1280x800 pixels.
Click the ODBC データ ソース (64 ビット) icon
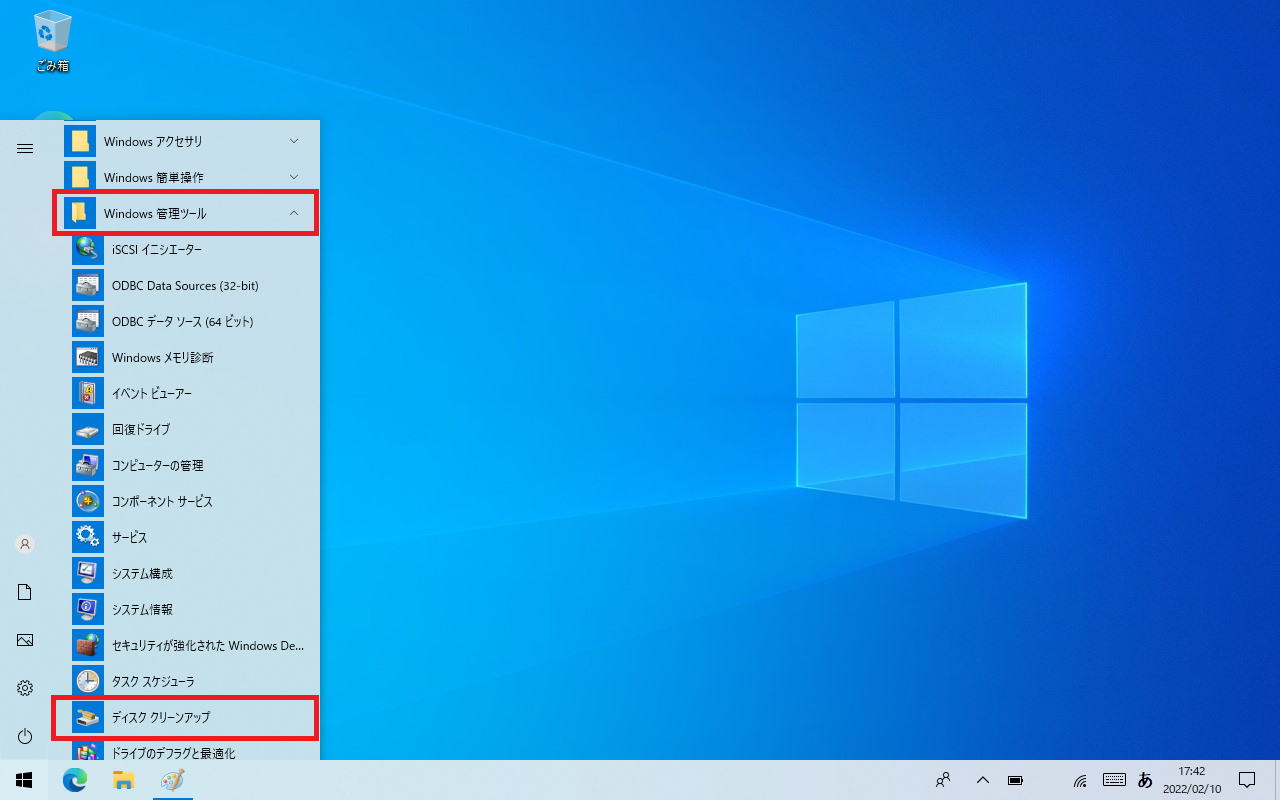(x=88, y=321)
